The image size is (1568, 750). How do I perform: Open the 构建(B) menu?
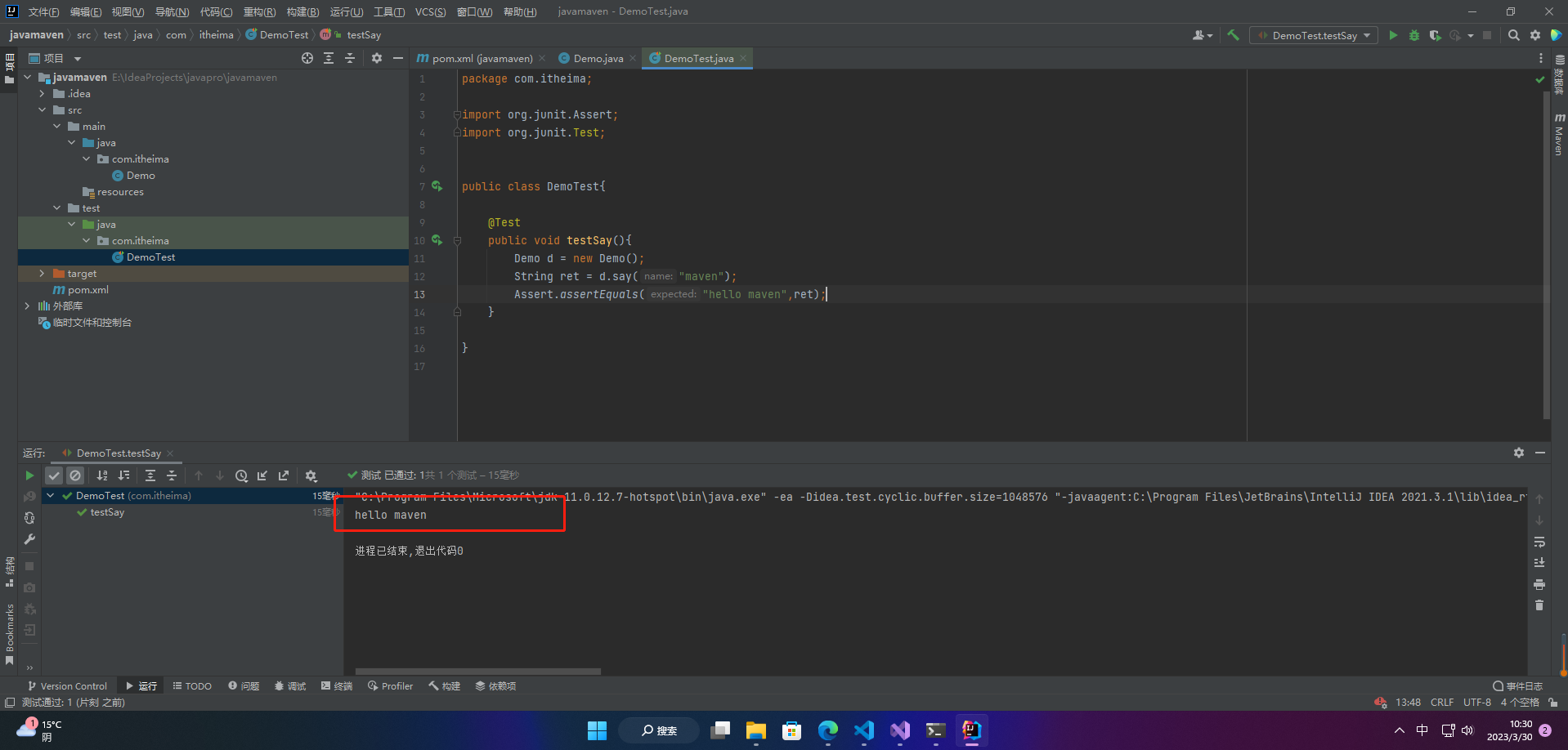click(x=302, y=11)
